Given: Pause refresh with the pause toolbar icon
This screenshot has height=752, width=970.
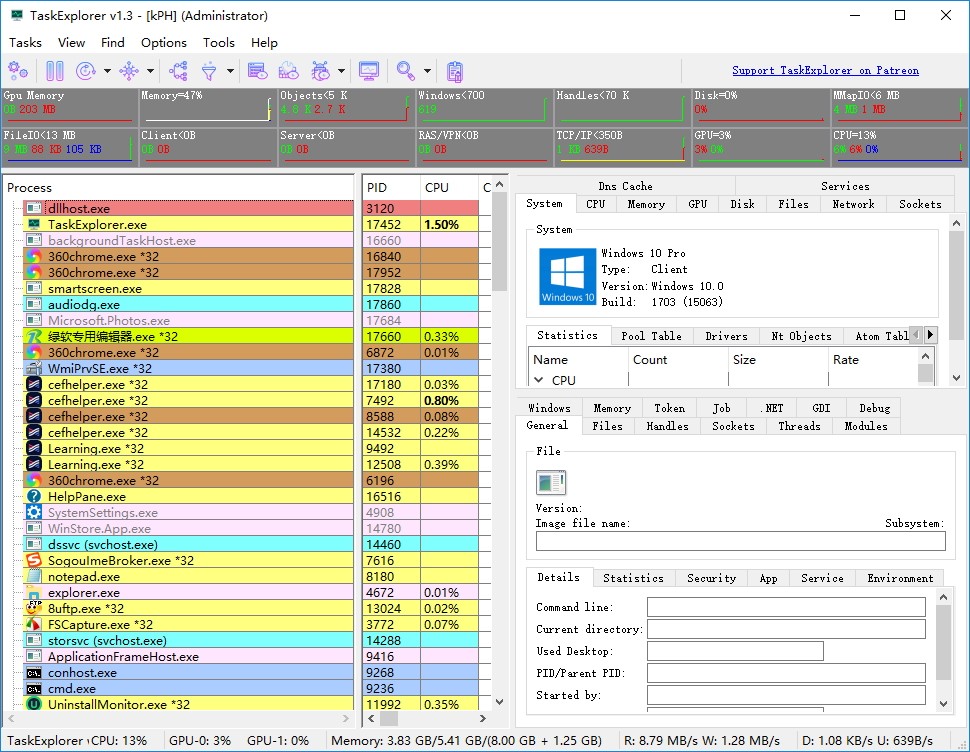Looking at the screenshot, I should tap(55, 71).
